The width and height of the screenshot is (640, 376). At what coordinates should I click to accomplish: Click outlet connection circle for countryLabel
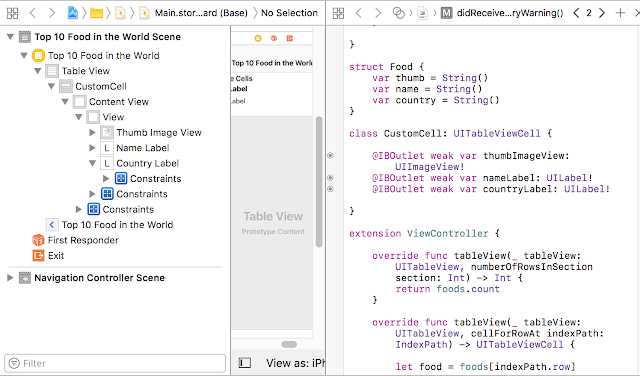(x=330, y=189)
